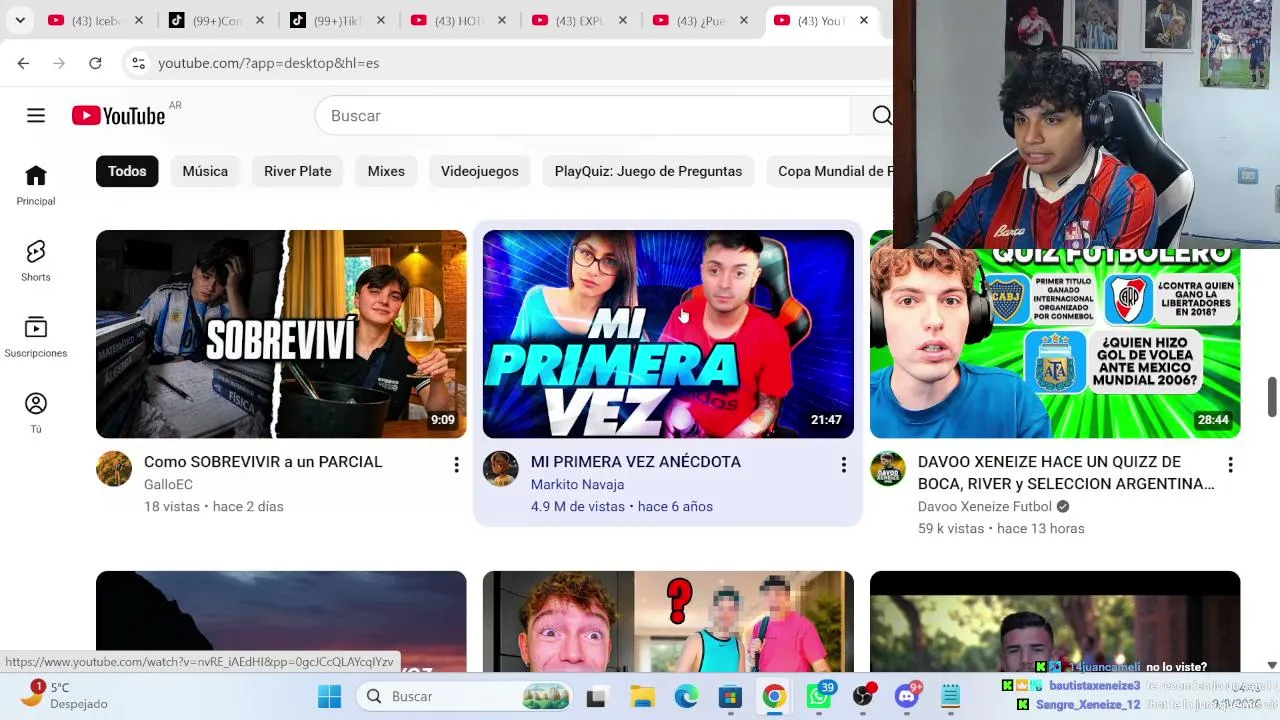This screenshot has width=1280, height=720.
Task: Switch to Chrome in the taskbar
Action: (x=774, y=696)
